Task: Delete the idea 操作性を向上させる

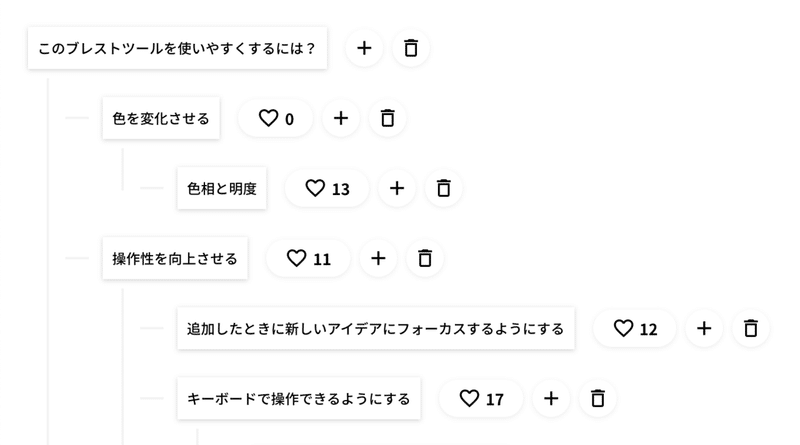Action: click(x=425, y=258)
